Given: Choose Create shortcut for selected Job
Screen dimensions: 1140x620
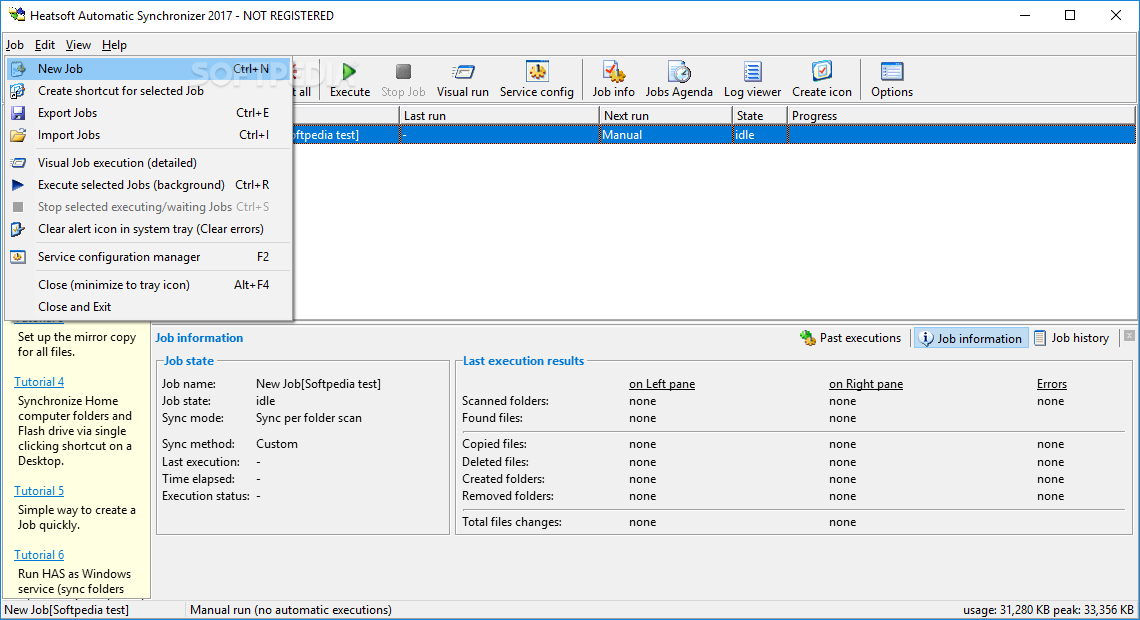Looking at the screenshot, I should pyautogui.click(x=148, y=91).
